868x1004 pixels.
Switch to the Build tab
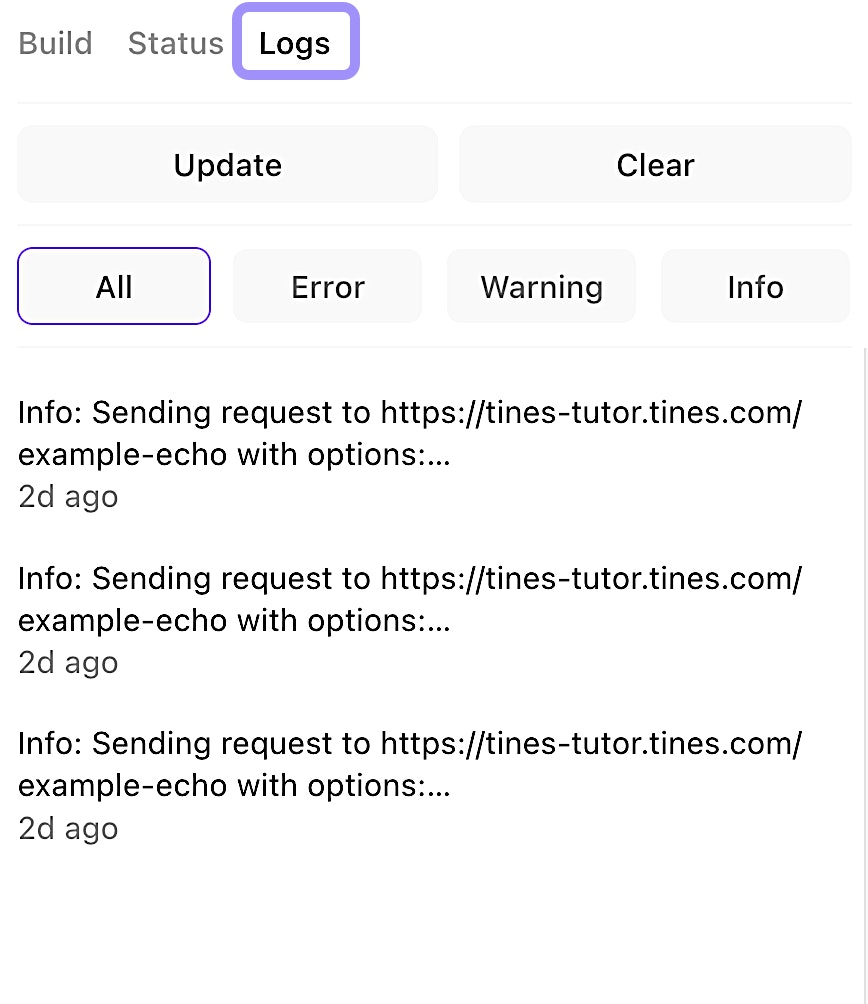tap(56, 44)
